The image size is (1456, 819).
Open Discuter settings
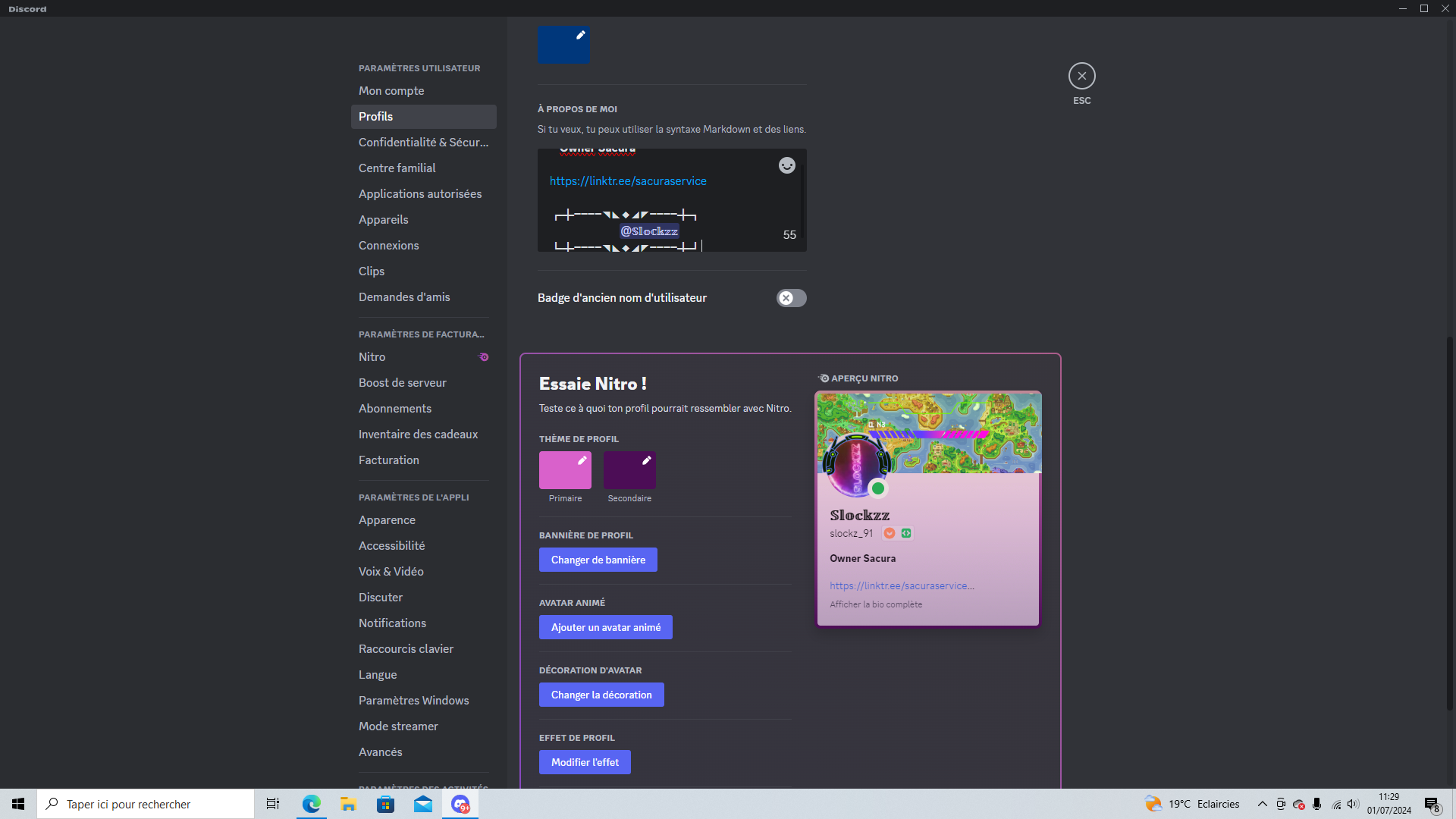423,598
